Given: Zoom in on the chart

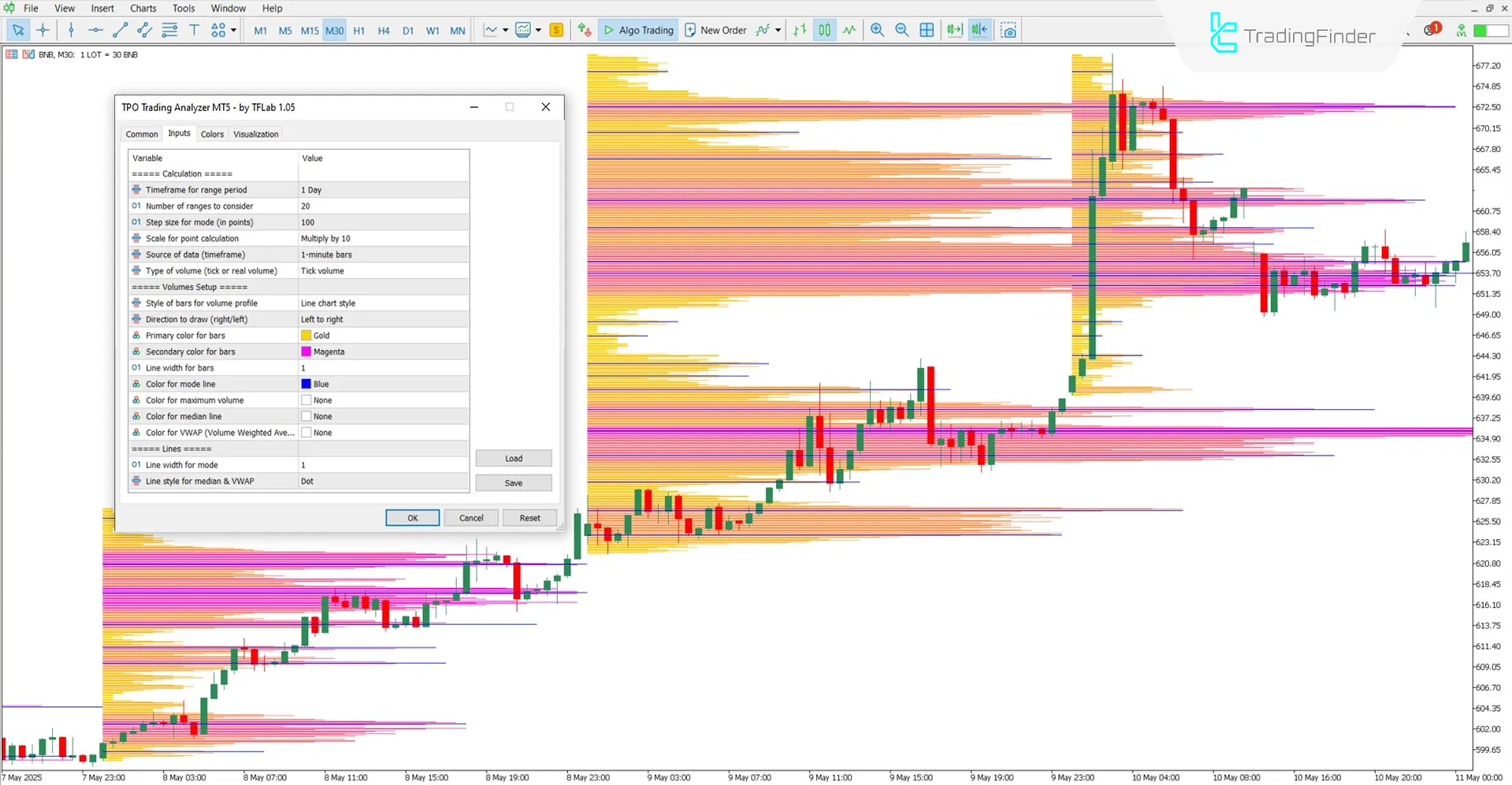Looking at the screenshot, I should (x=877, y=30).
